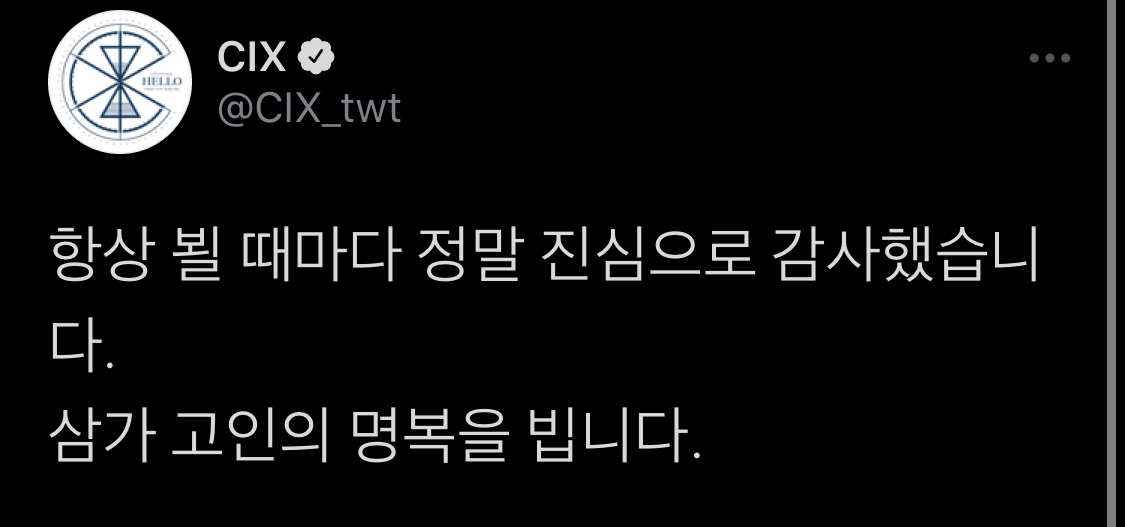Click the CIX display name
Viewport: 1125px width, 527px height.
pyautogui.click(x=252, y=57)
